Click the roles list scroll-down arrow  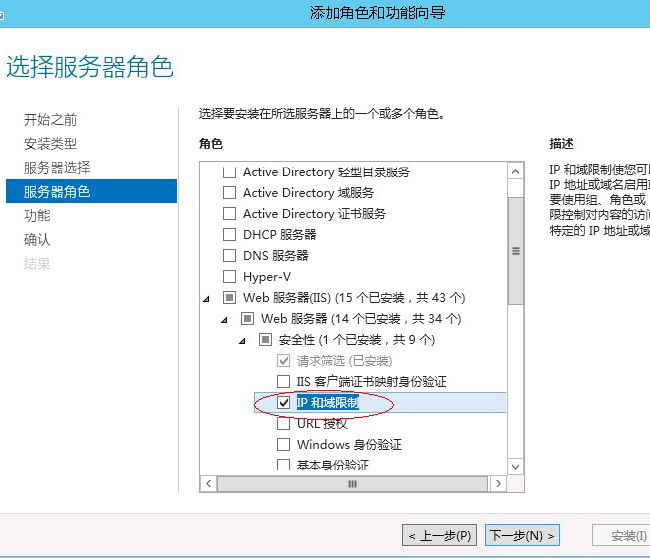click(x=516, y=467)
